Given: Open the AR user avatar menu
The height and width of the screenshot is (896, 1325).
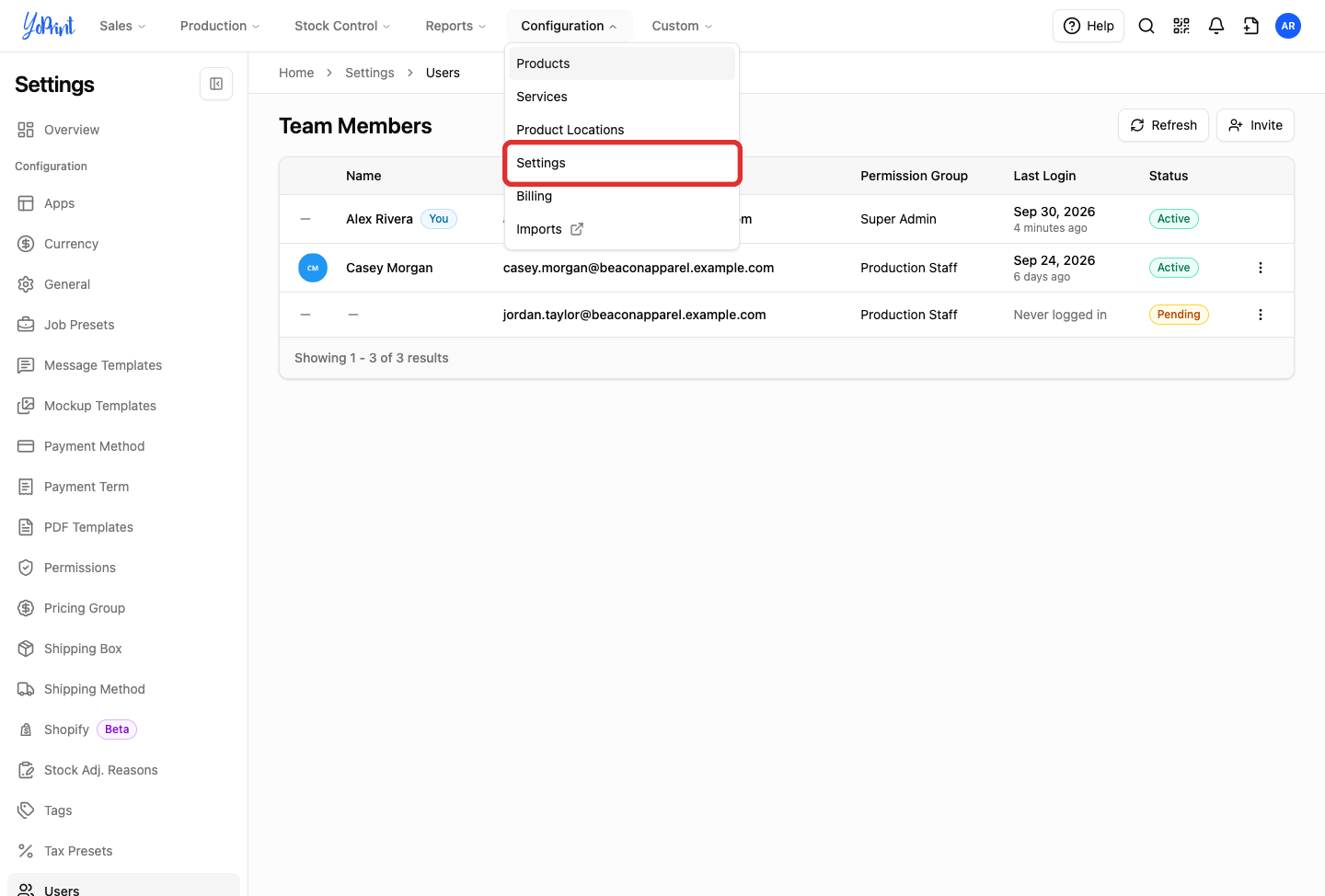Looking at the screenshot, I should coord(1288,26).
